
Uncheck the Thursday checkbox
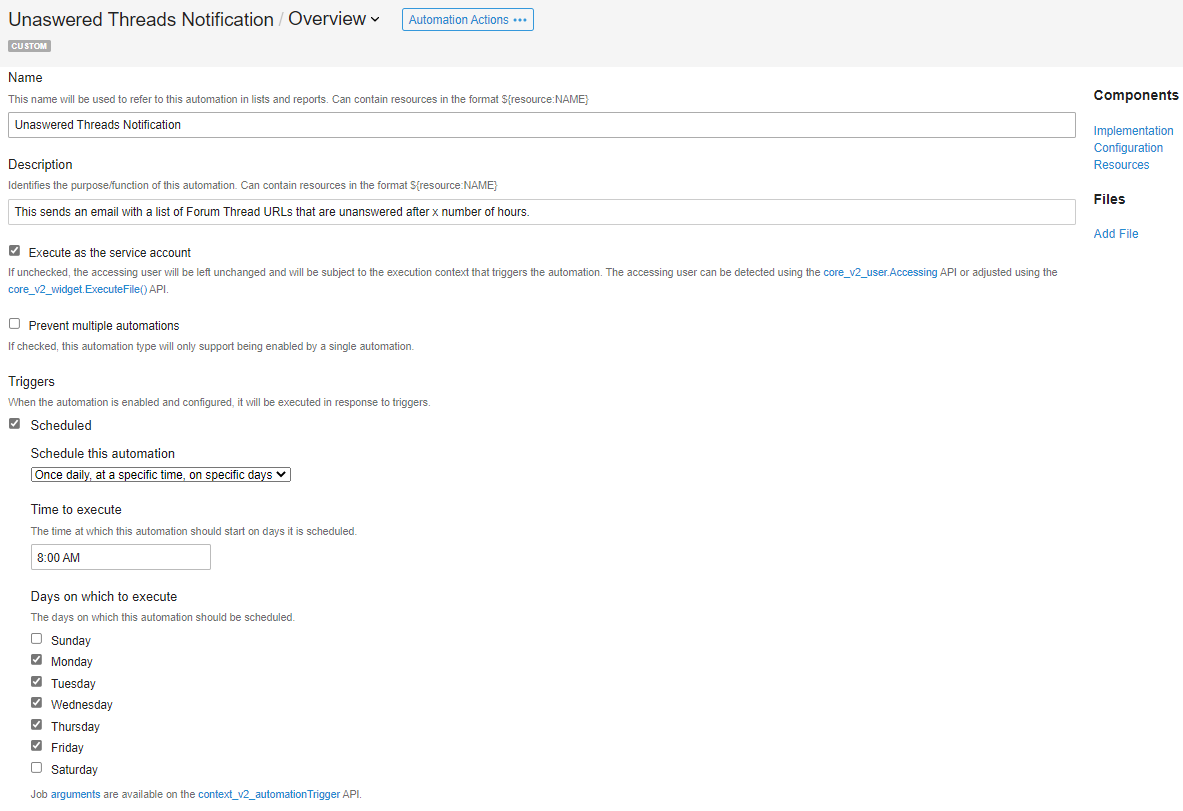(36, 725)
